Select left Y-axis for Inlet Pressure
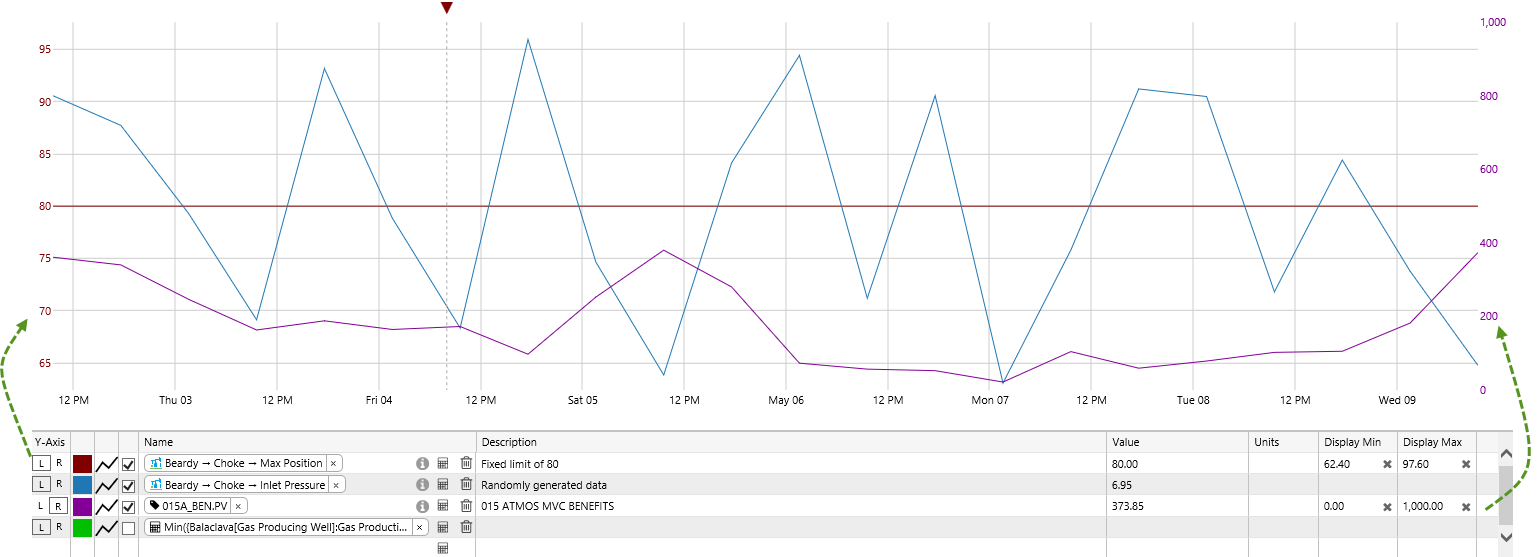The width and height of the screenshot is (1538, 557). 40,484
